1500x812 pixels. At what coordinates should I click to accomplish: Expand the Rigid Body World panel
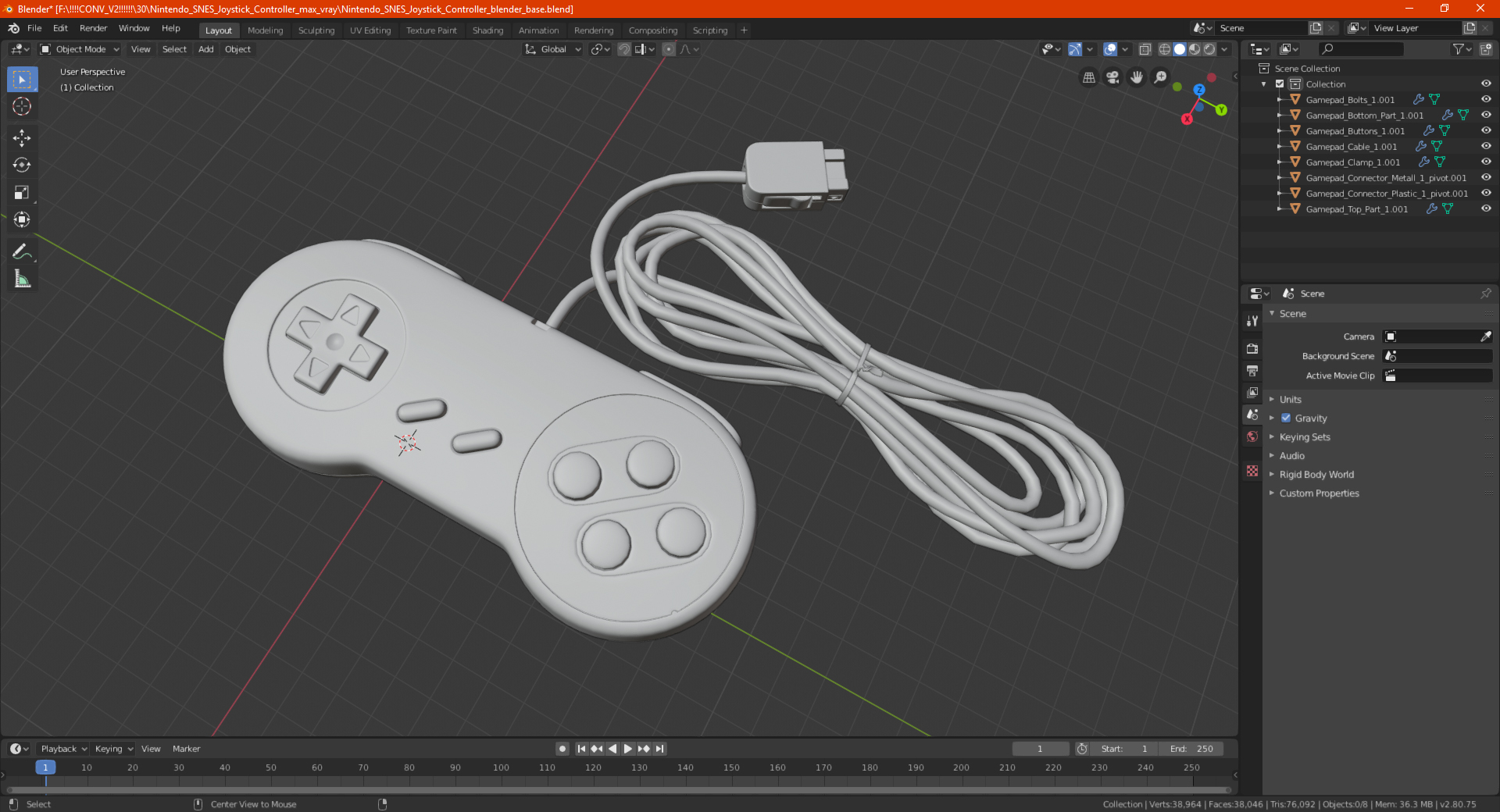[1316, 474]
